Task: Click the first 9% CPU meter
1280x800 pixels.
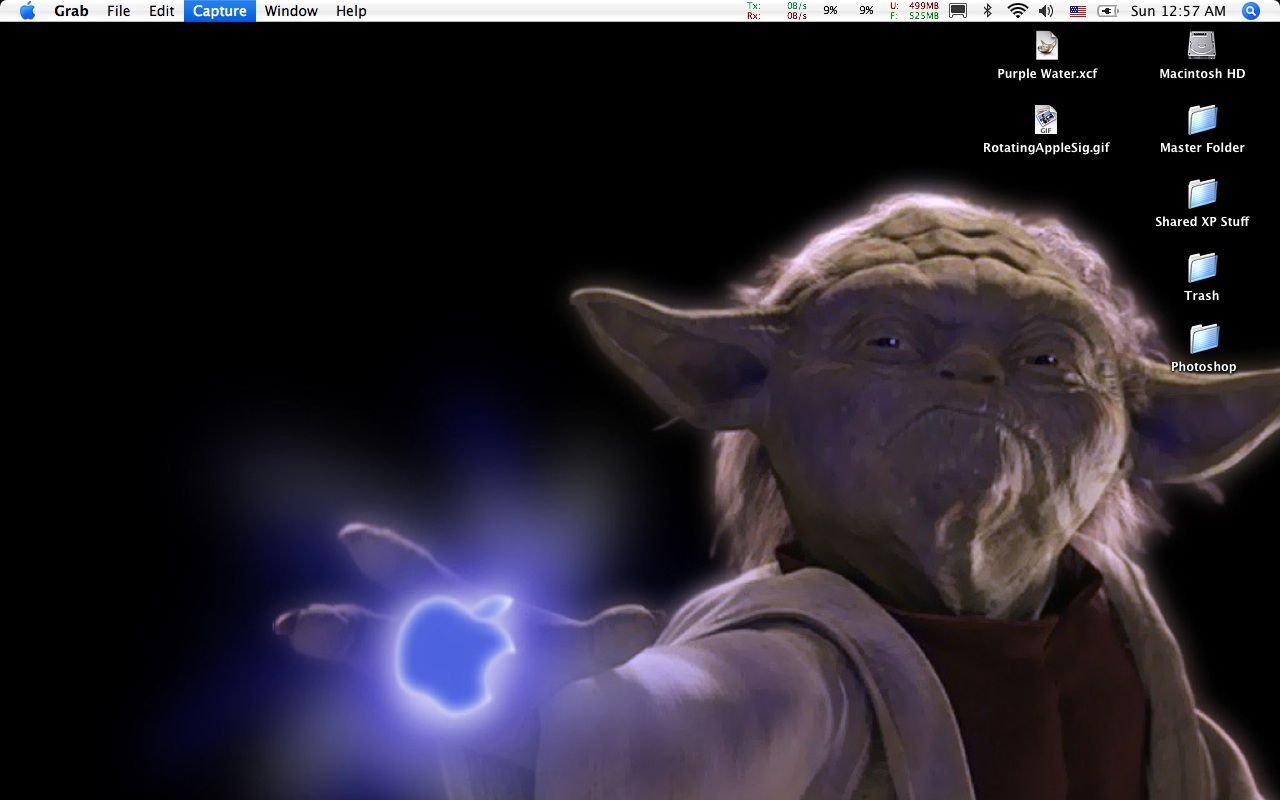Action: (x=830, y=11)
